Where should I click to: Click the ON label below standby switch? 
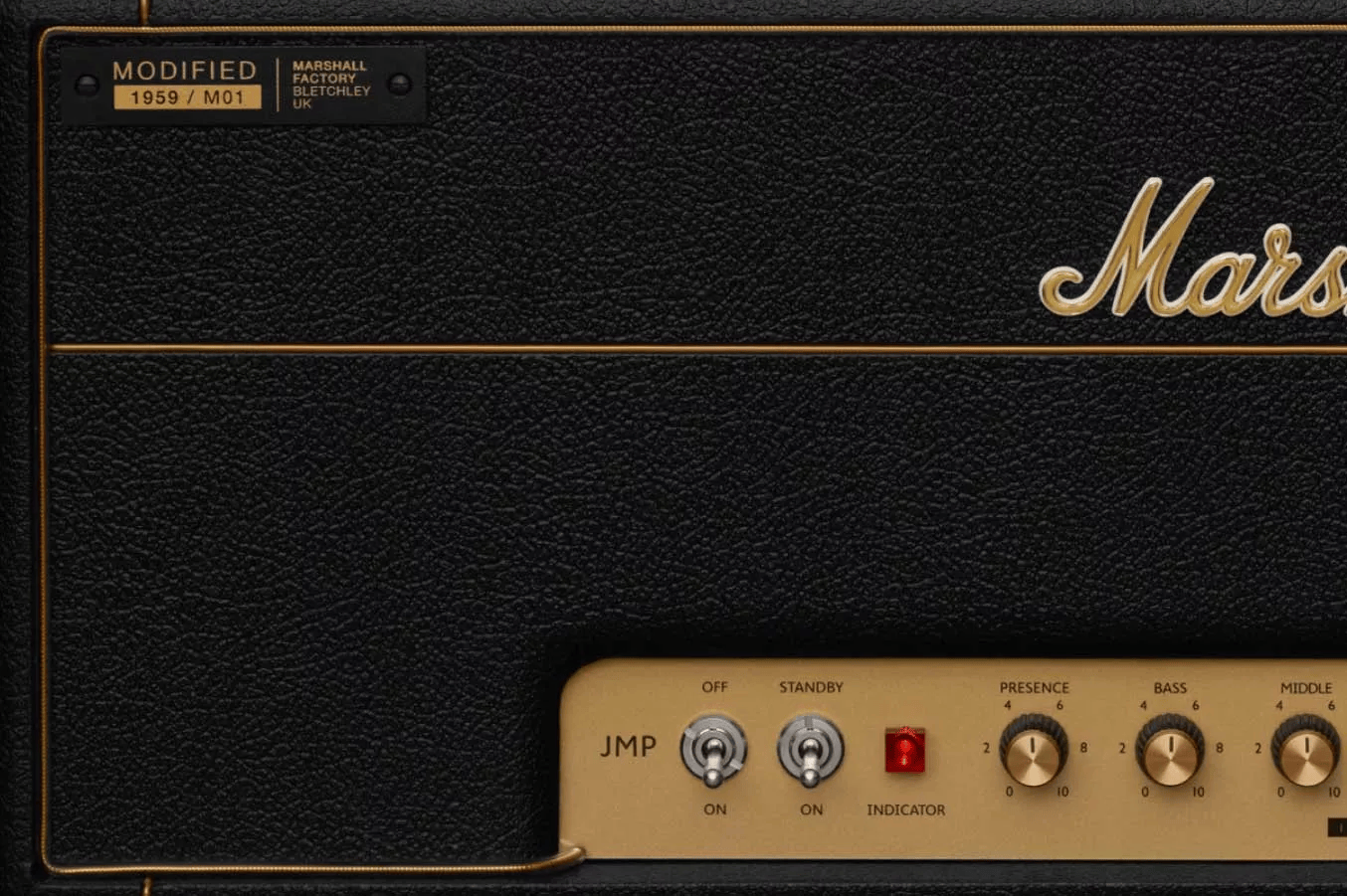tap(811, 809)
